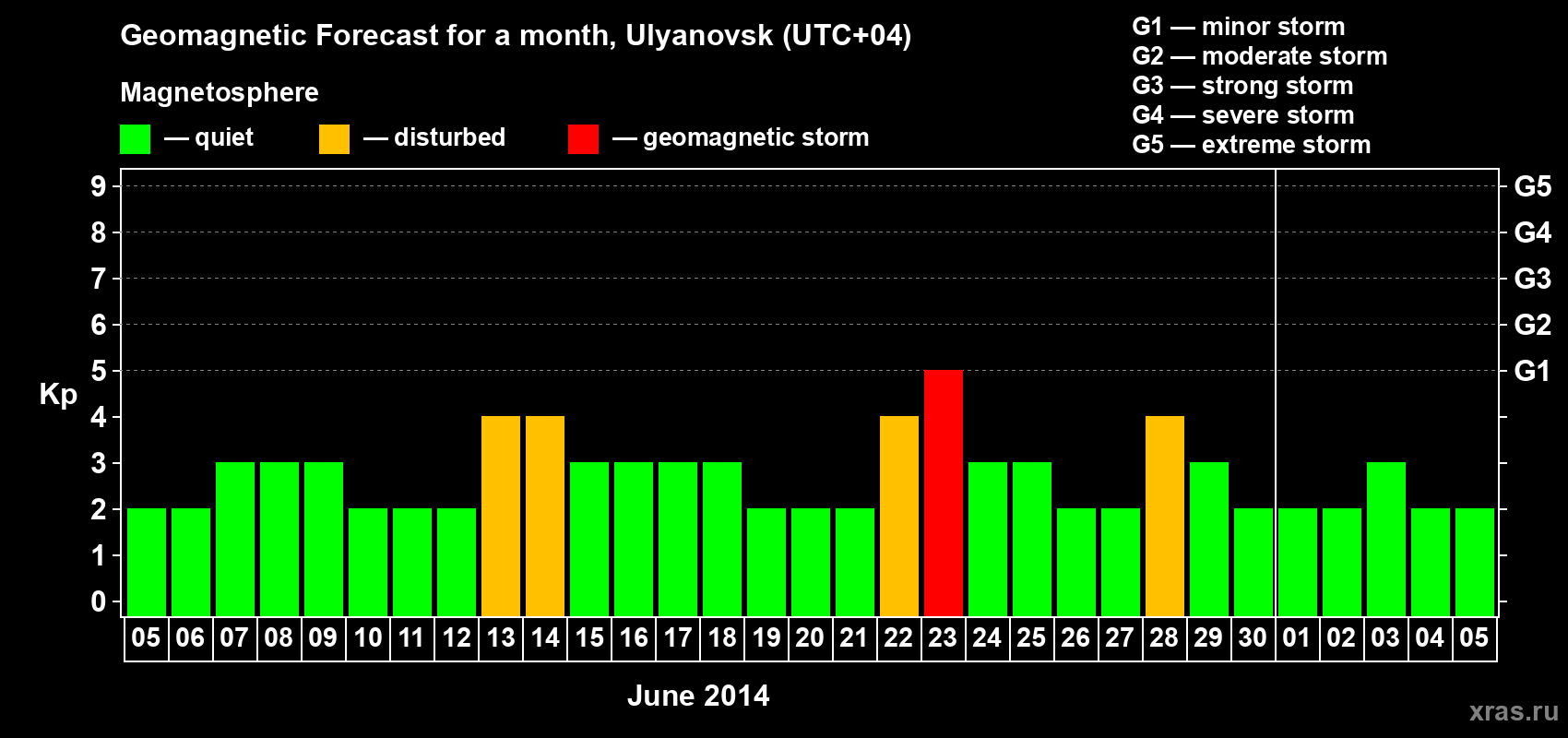This screenshot has width=1568, height=738.
Task: Click date cell '23' on the axis
Action: [x=943, y=638]
